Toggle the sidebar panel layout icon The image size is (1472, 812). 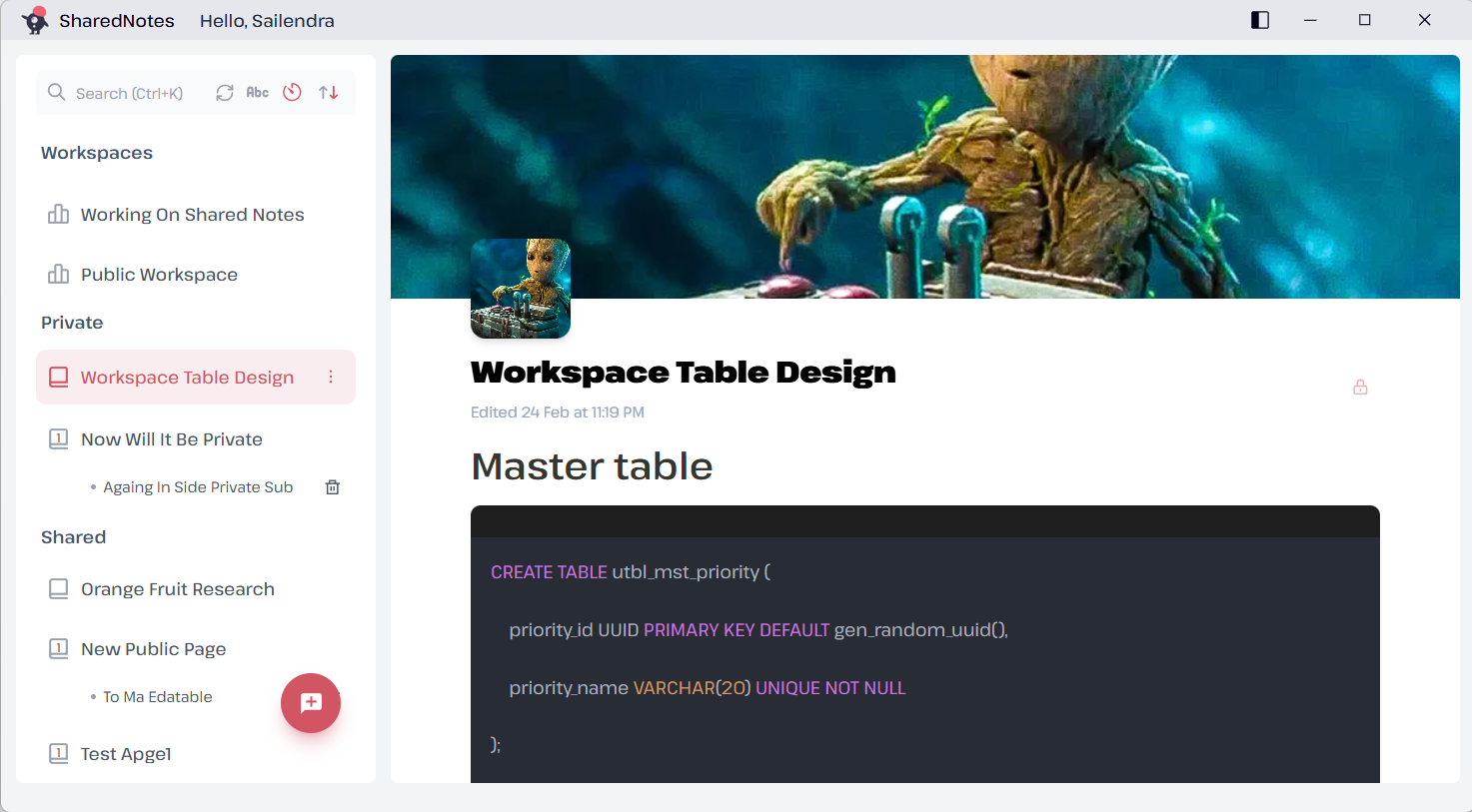(1260, 20)
